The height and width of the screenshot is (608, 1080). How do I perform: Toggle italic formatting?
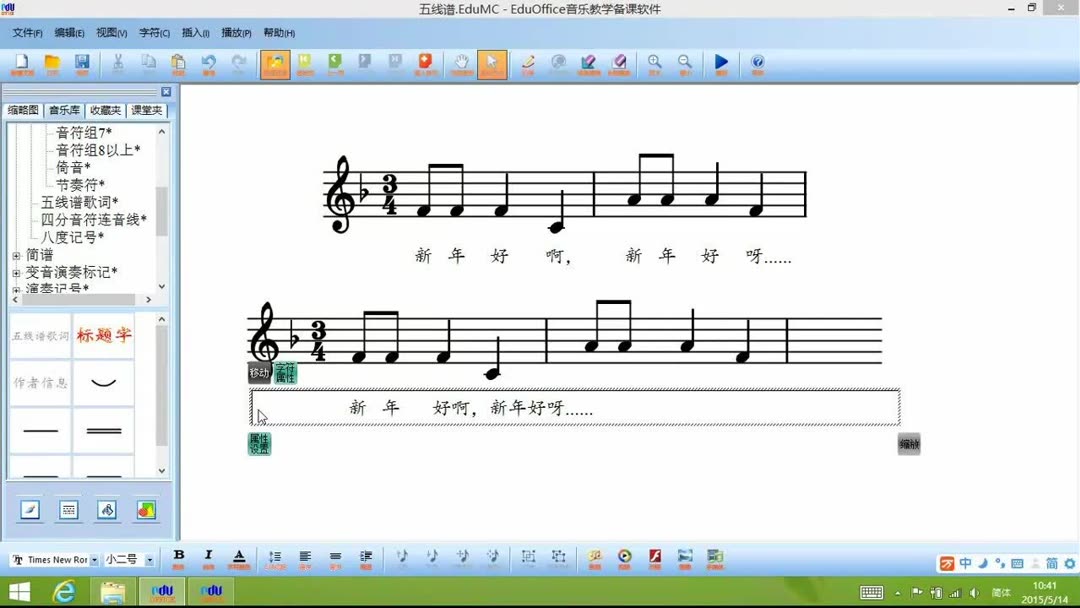point(209,558)
